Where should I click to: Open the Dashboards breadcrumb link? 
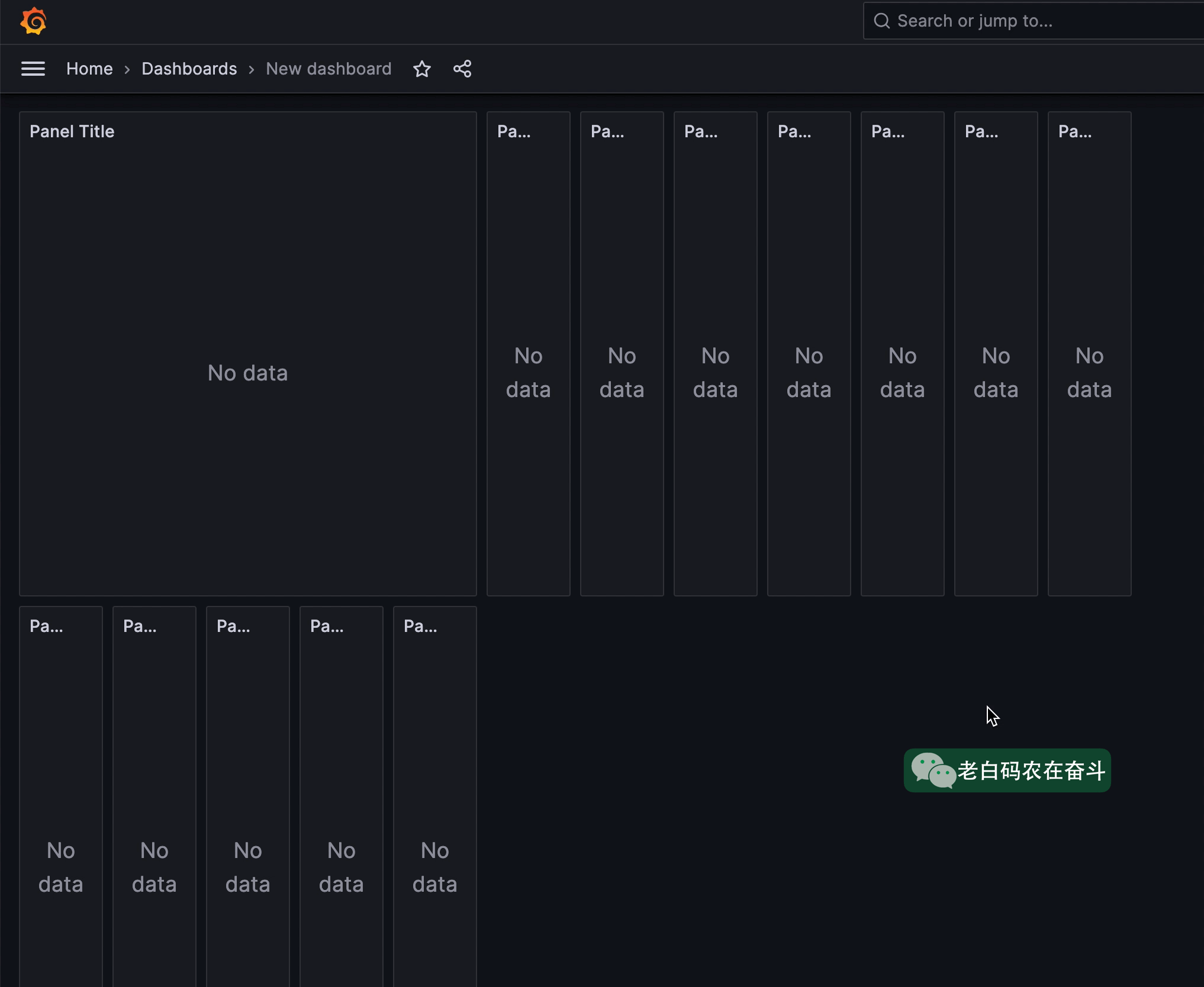189,69
